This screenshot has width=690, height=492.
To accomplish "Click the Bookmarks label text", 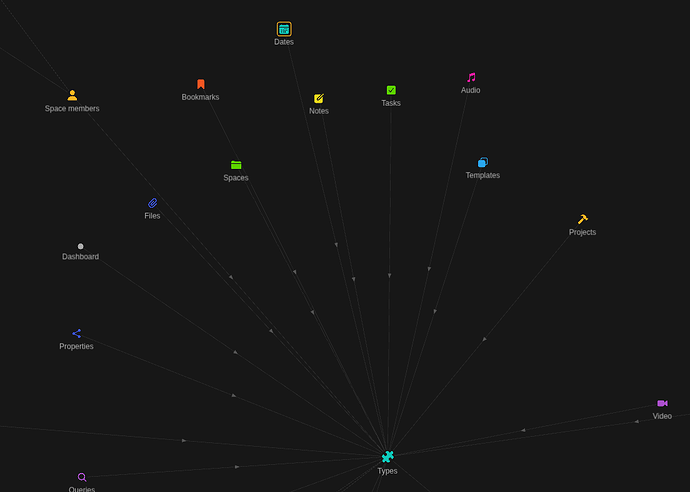I will [200, 97].
